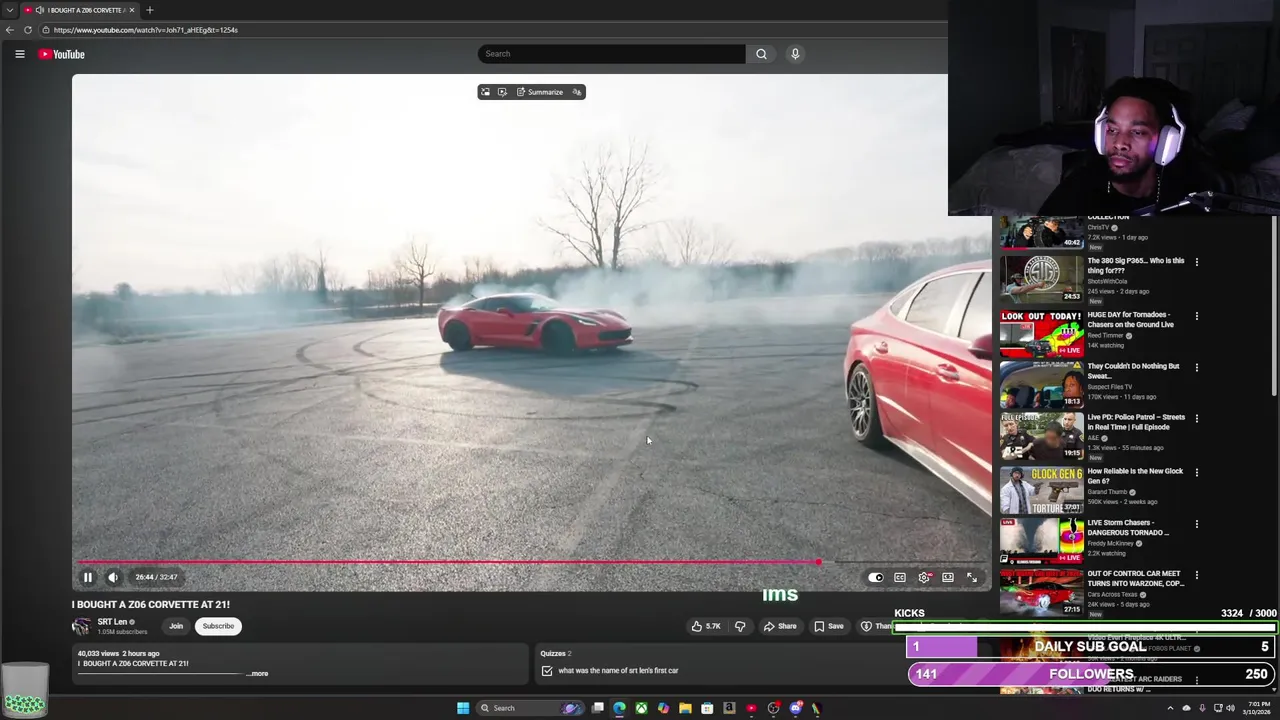The height and width of the screenshot is (720, 1280).
Task: Expand the description with ...more
Action: point(258,673)
